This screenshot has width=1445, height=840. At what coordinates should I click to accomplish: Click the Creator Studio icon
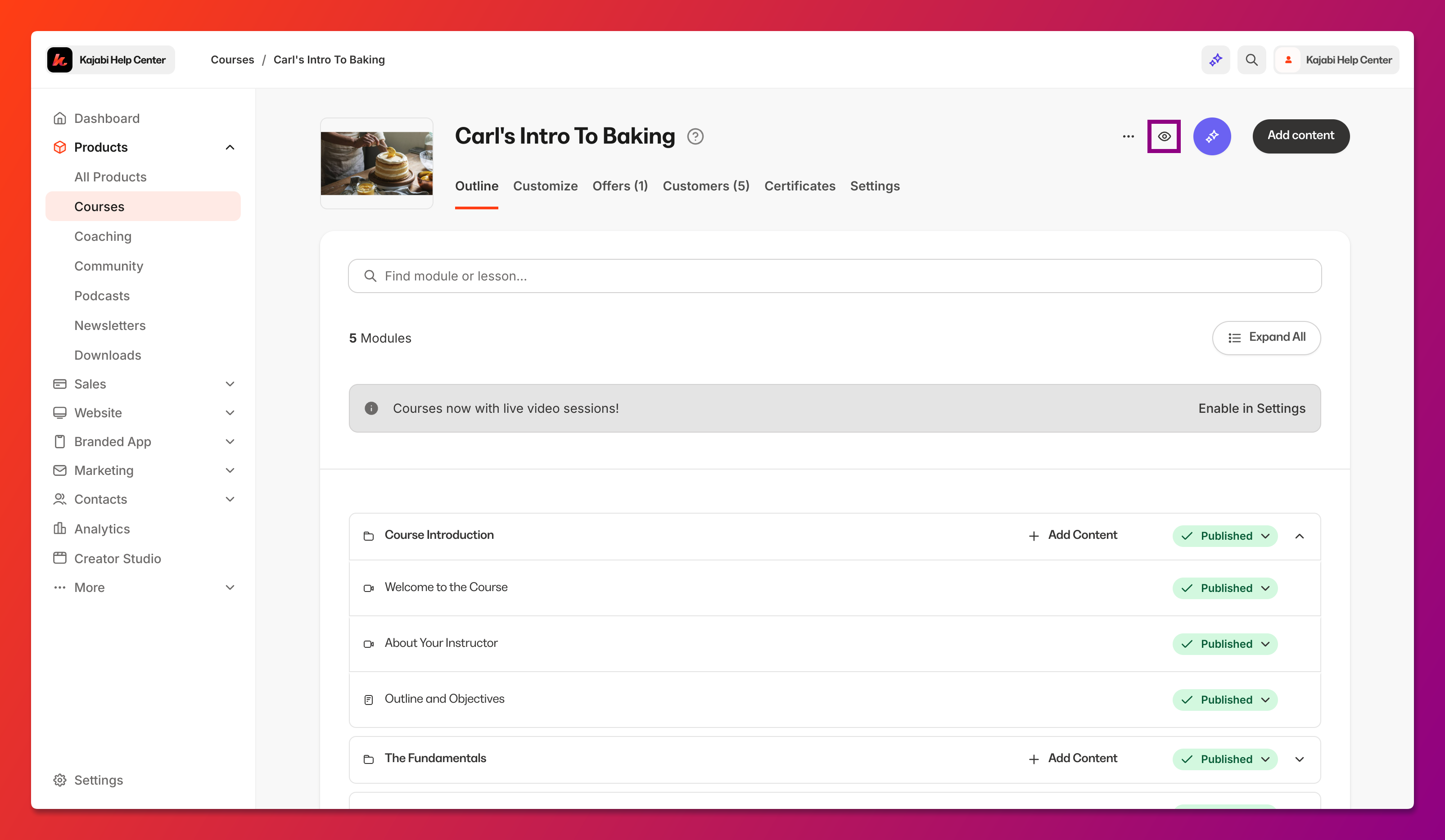click(59, 558)
